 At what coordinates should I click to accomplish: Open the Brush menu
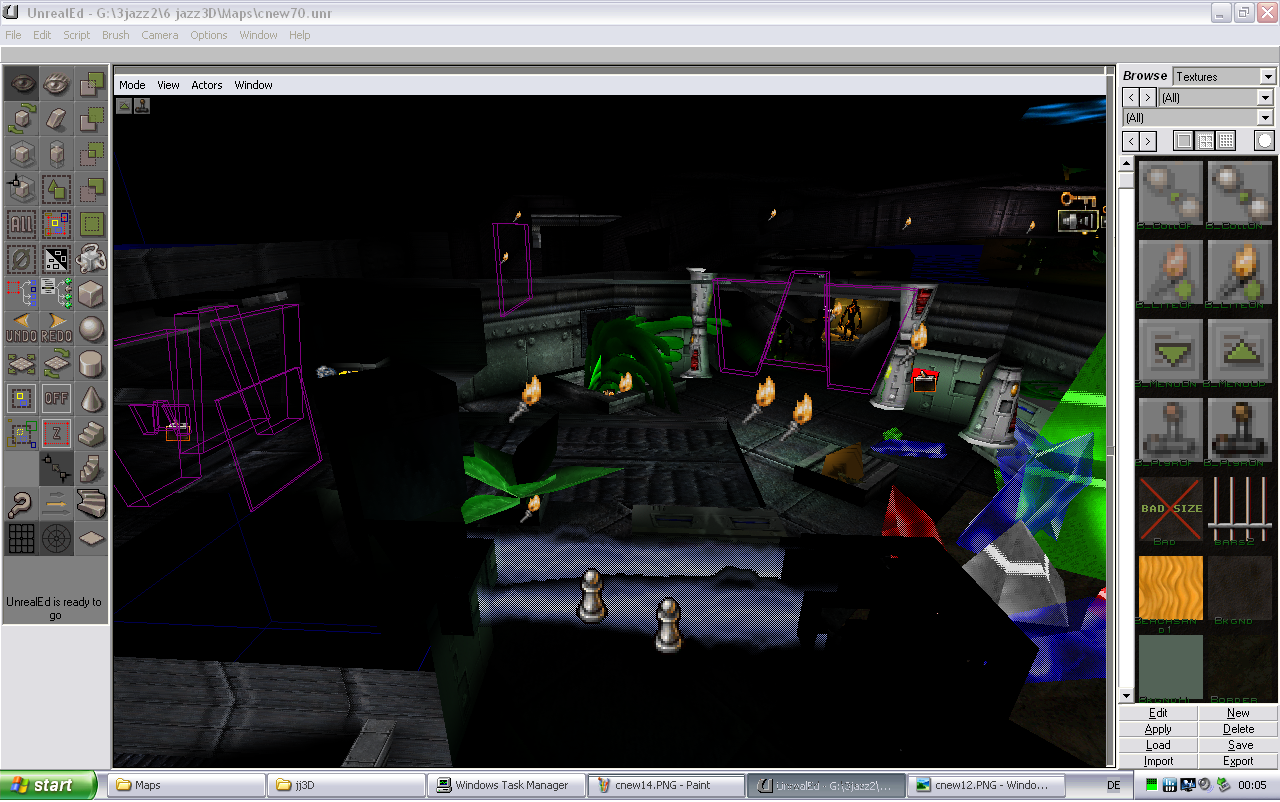(x=116, y=35)
